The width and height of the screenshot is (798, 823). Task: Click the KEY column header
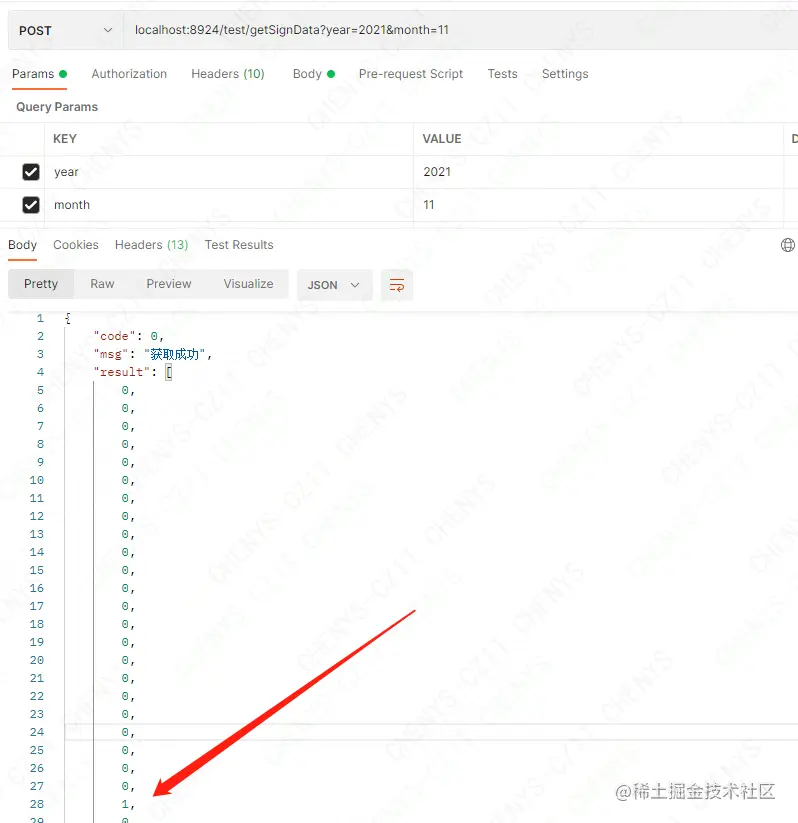(x=65, y=139)
